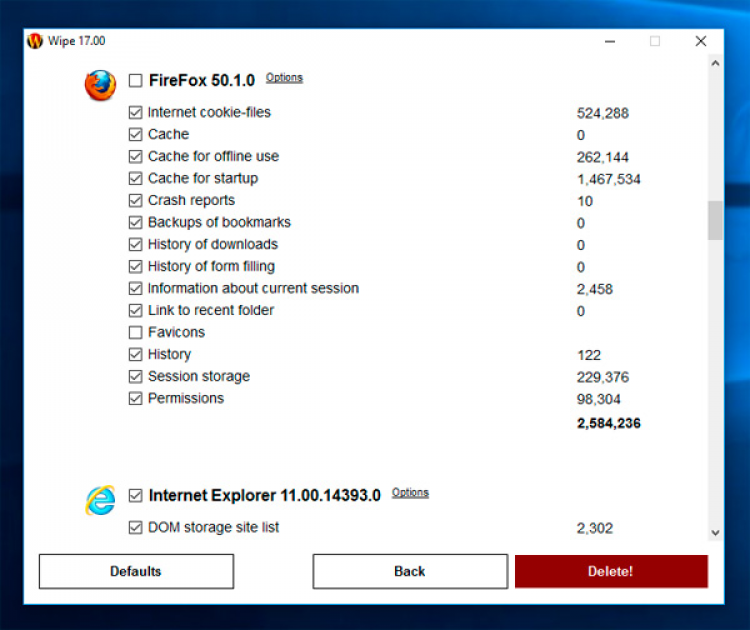The width and height of the screenshot is (750, 630).
Task: Uncheck Link to recent folder
Action: pos(135,310)
